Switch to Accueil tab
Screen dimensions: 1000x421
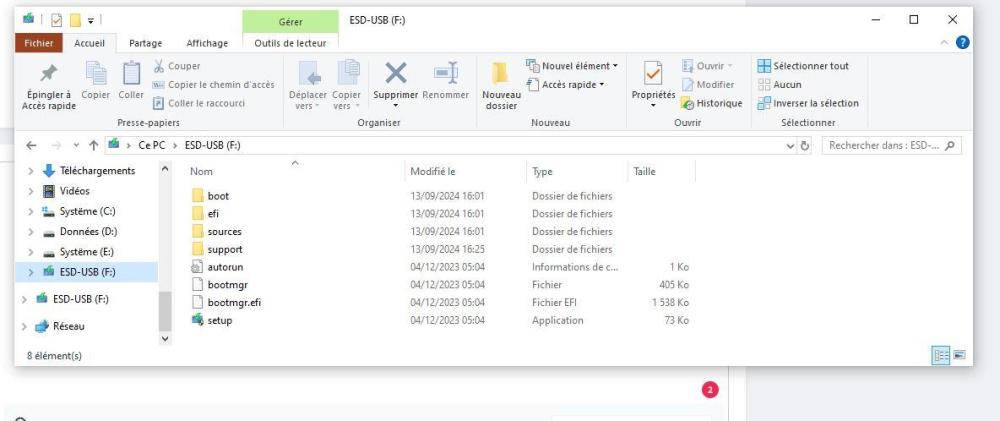click(x=90, y=43)
